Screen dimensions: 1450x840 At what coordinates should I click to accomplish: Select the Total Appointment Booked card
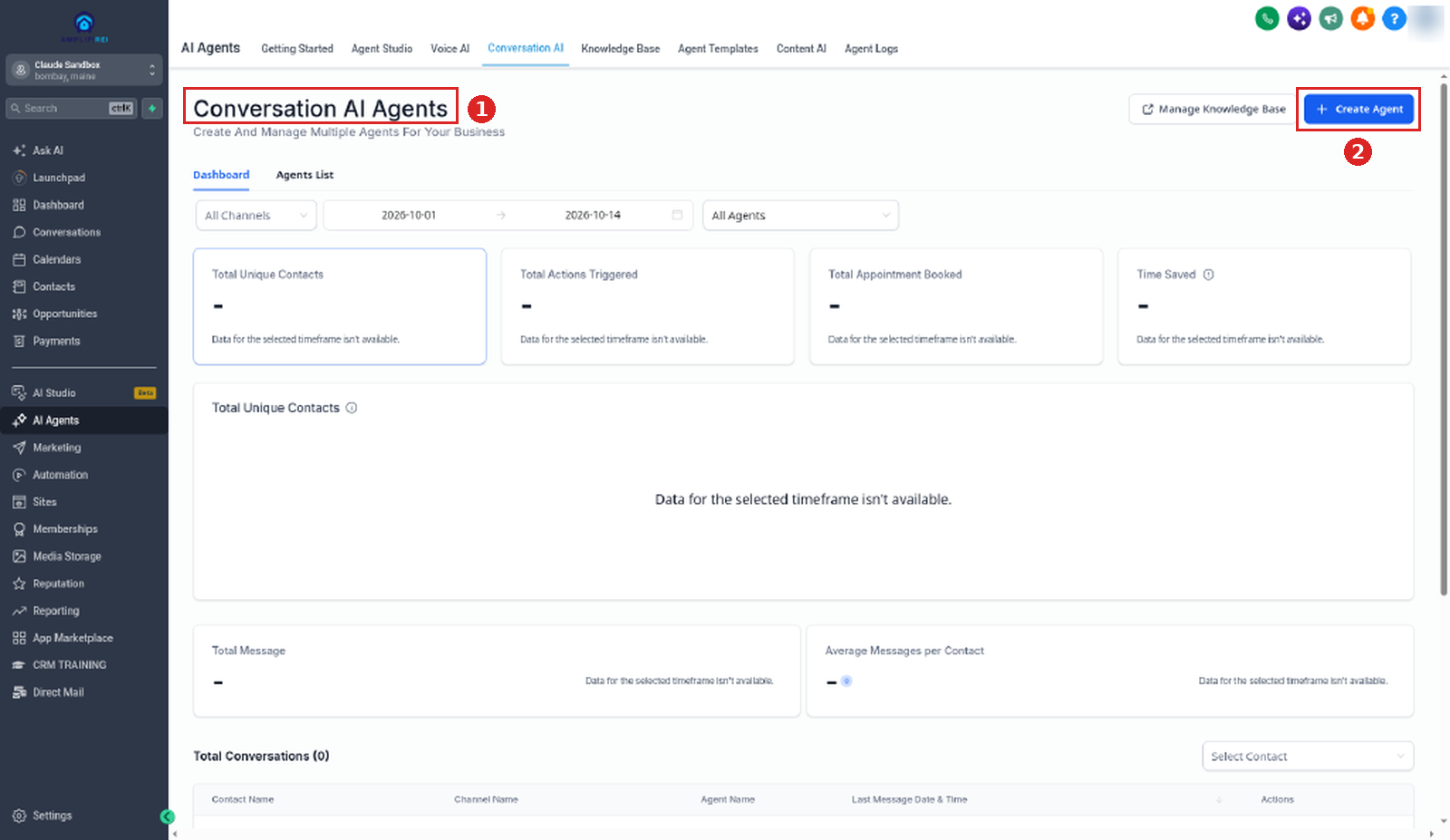click(956, 306)
